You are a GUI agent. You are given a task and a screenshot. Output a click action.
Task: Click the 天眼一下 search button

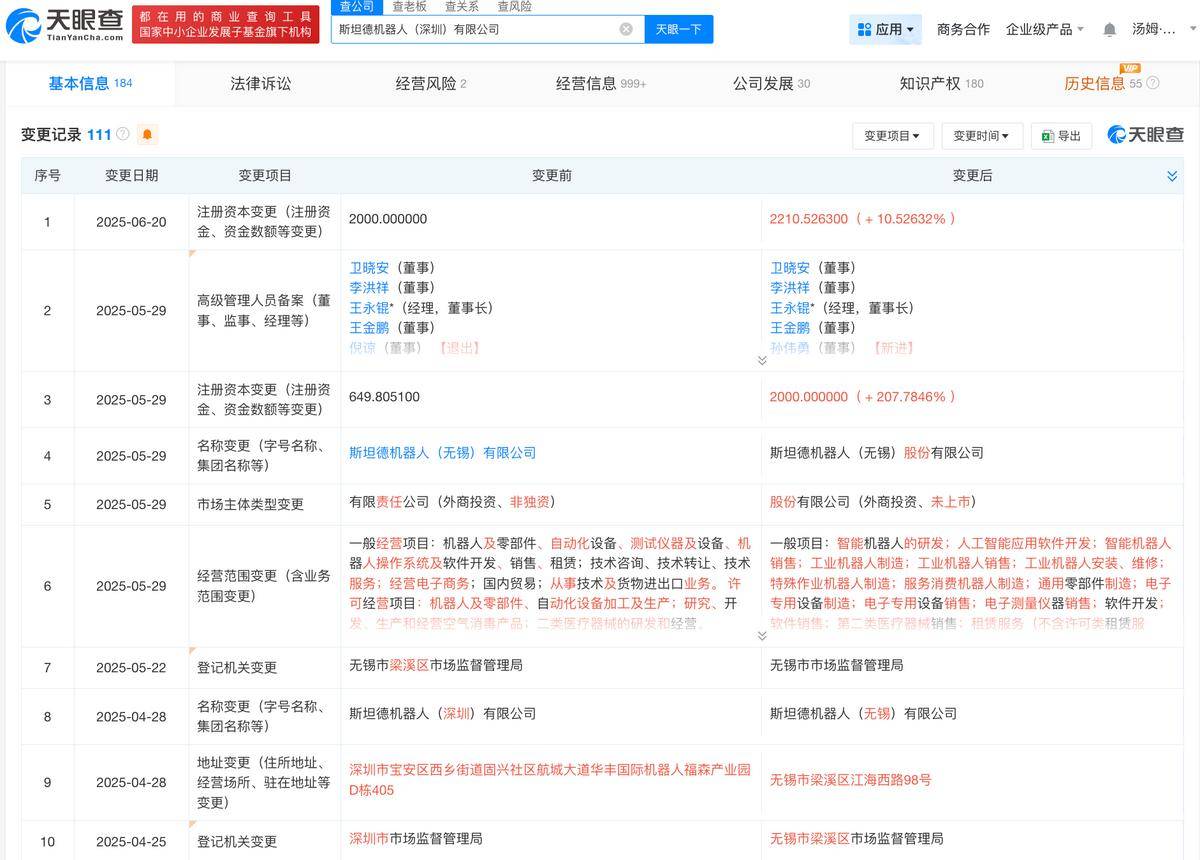point(679,29)
